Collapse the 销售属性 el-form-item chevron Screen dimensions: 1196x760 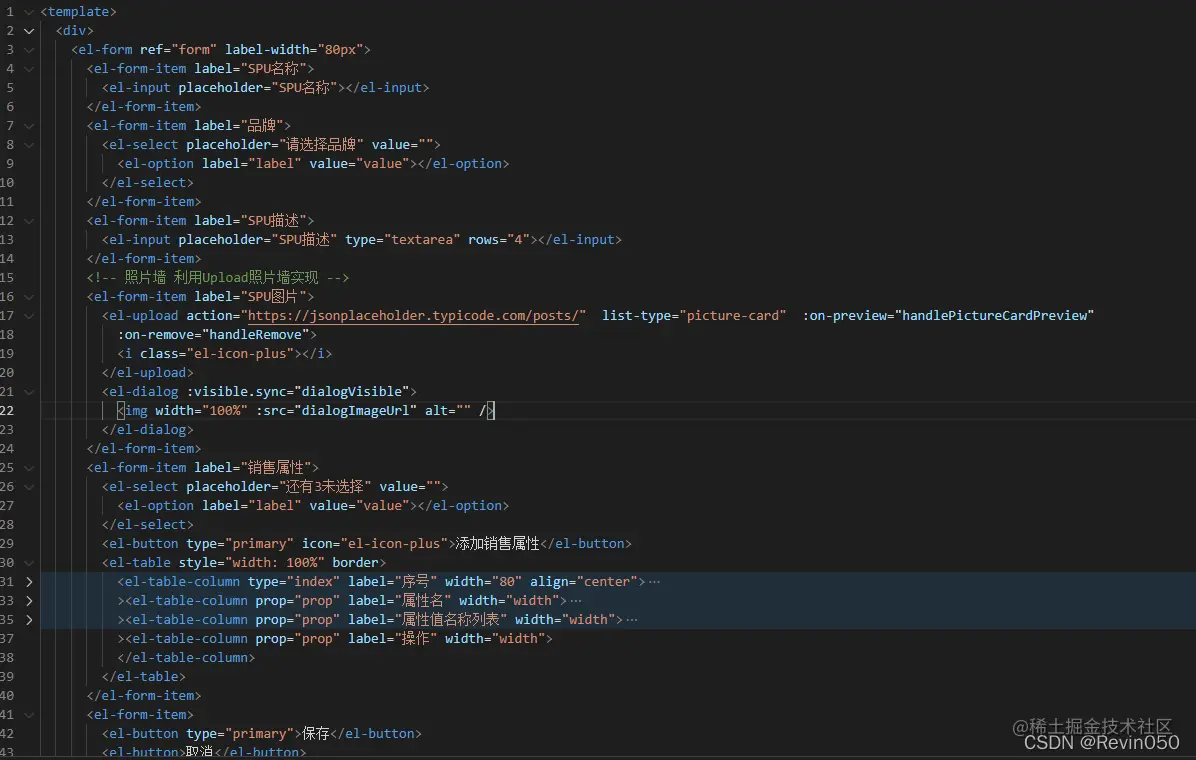click(x=29, y=468)
